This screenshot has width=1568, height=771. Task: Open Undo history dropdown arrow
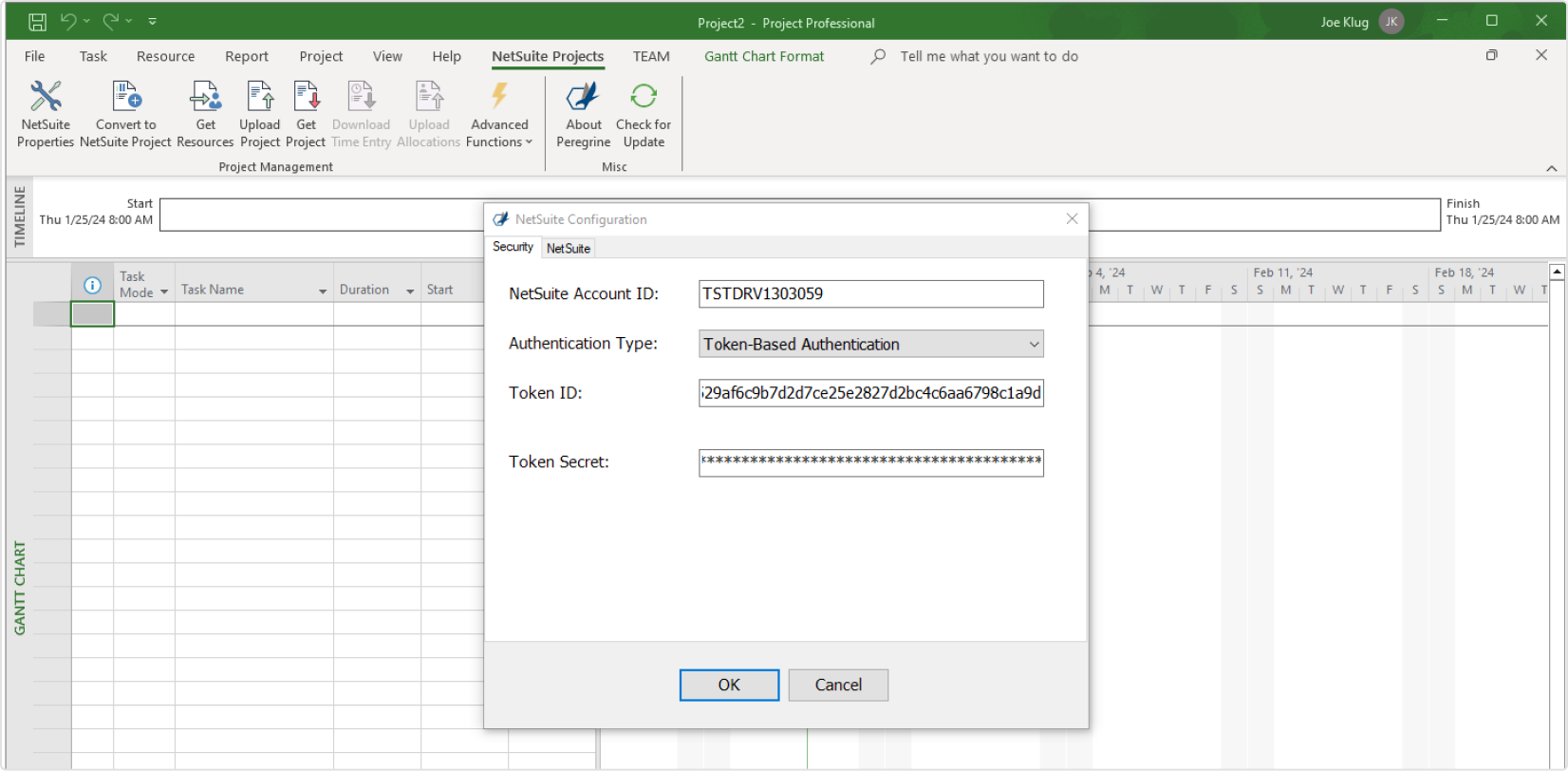pyautogui.click(x=86, y=21)
